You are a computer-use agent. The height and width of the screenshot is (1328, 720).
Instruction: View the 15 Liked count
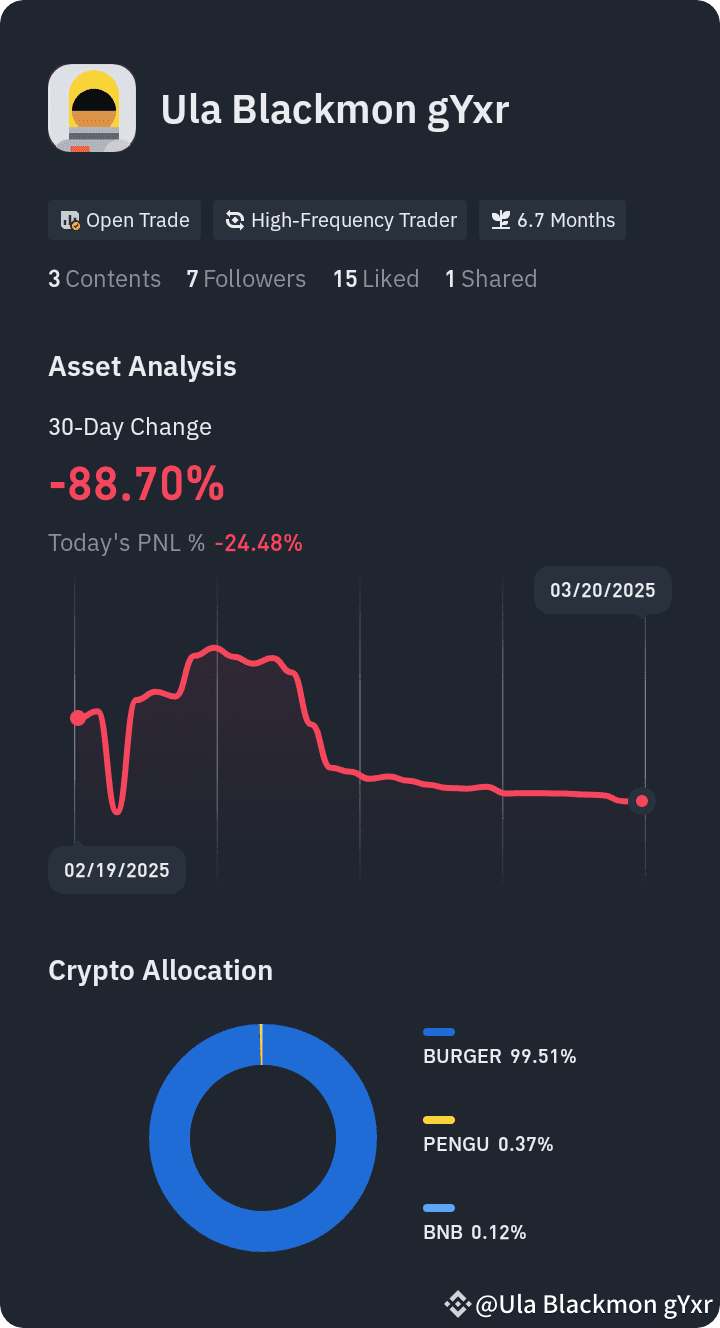coord(376,279)
